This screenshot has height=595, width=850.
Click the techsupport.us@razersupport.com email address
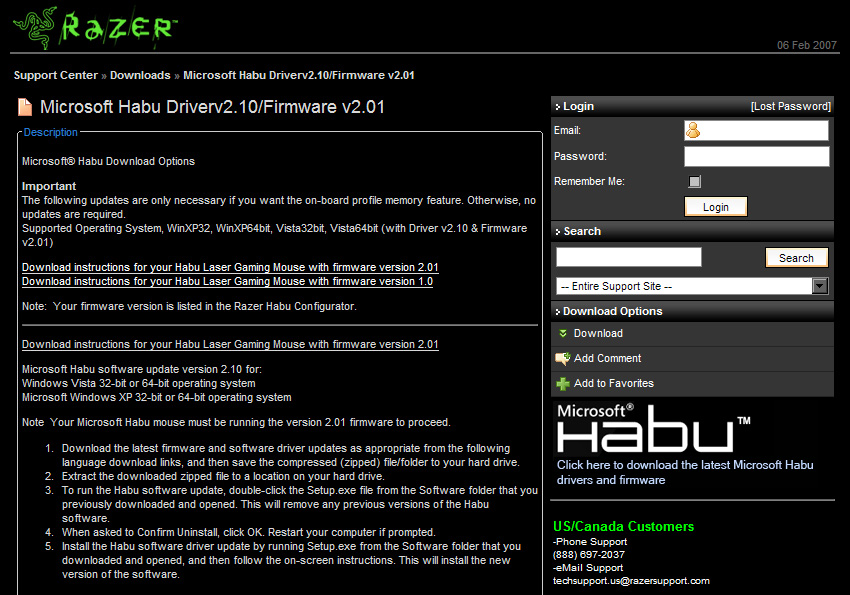(x=631, y=581)
